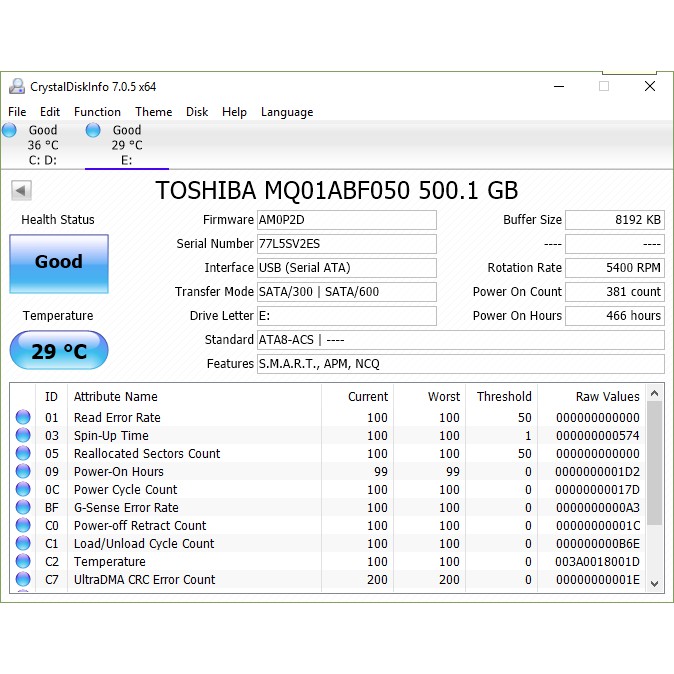This screenshot has height=674, width=674.
Task: Click the G-Sense Error Rate status orb
Action: 23,508
